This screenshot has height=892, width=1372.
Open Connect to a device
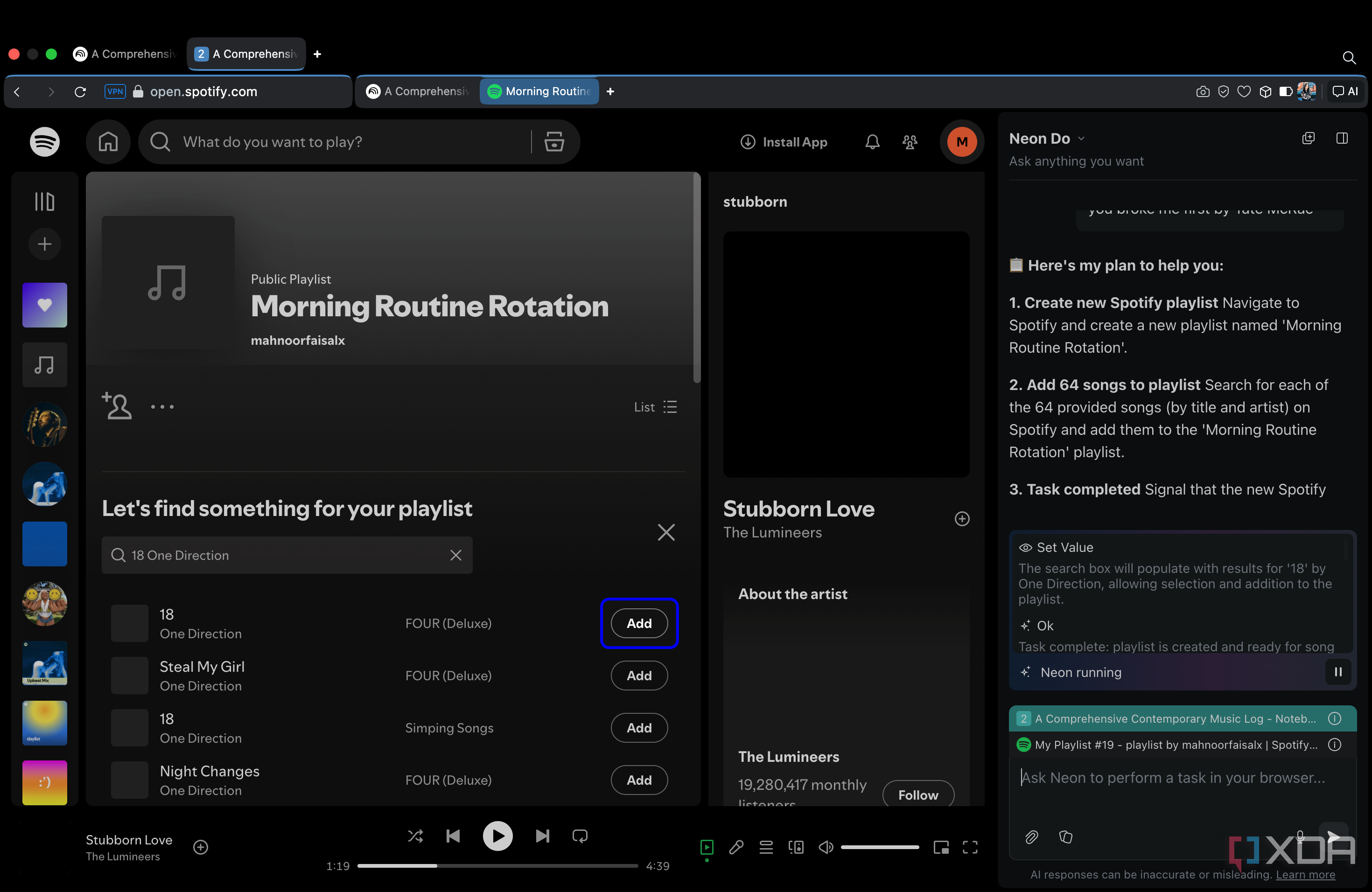(796, 847)
